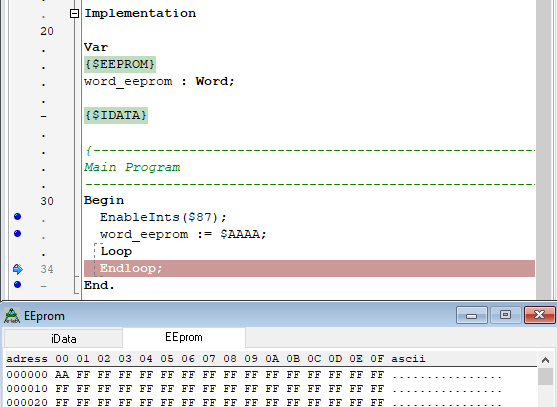This screenshot has height=407, width=557.
Task: Click the 'adress' column header
Action: pyautogui.click(x=27, y=359)
